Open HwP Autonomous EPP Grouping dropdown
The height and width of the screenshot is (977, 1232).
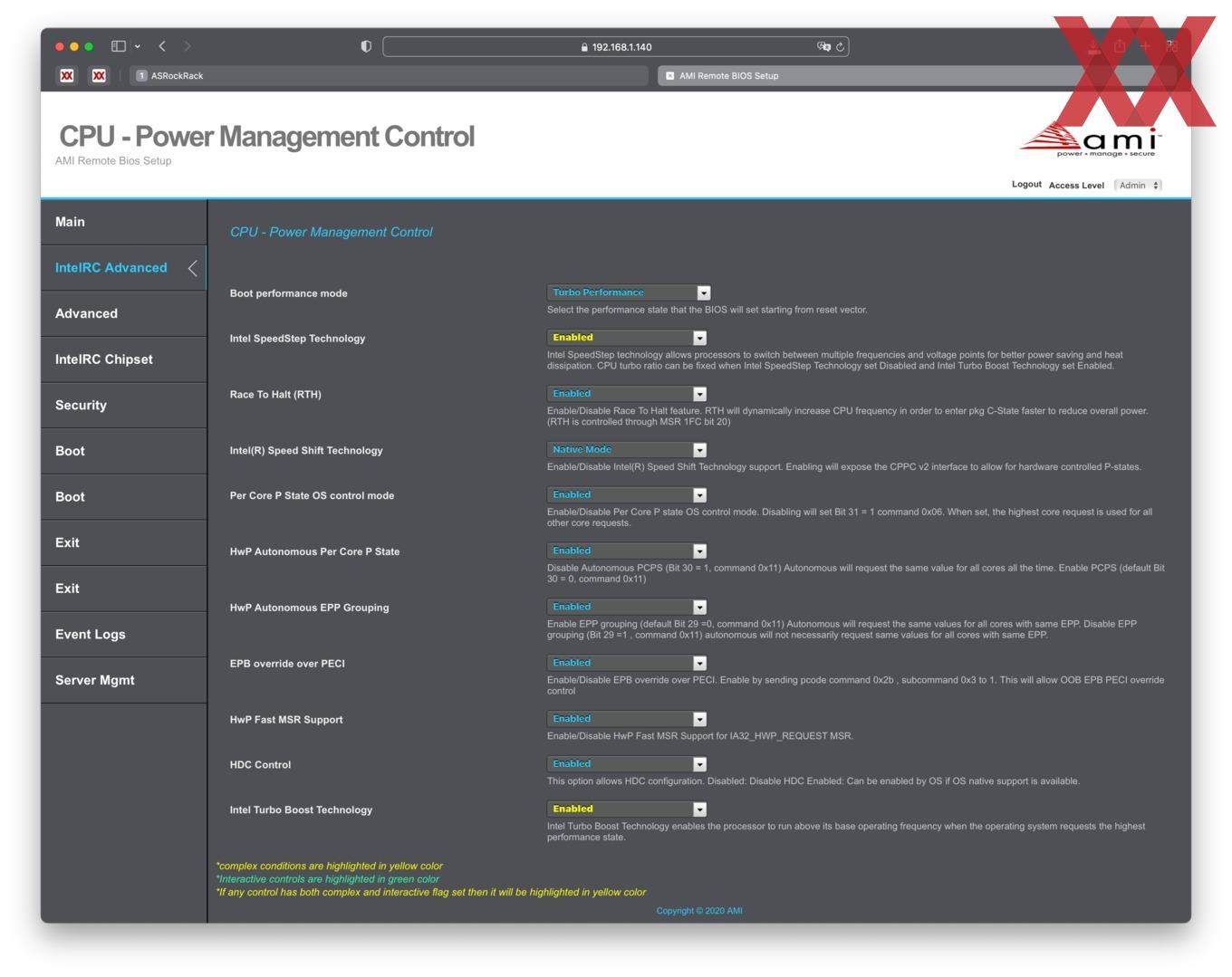click(627, 608)
